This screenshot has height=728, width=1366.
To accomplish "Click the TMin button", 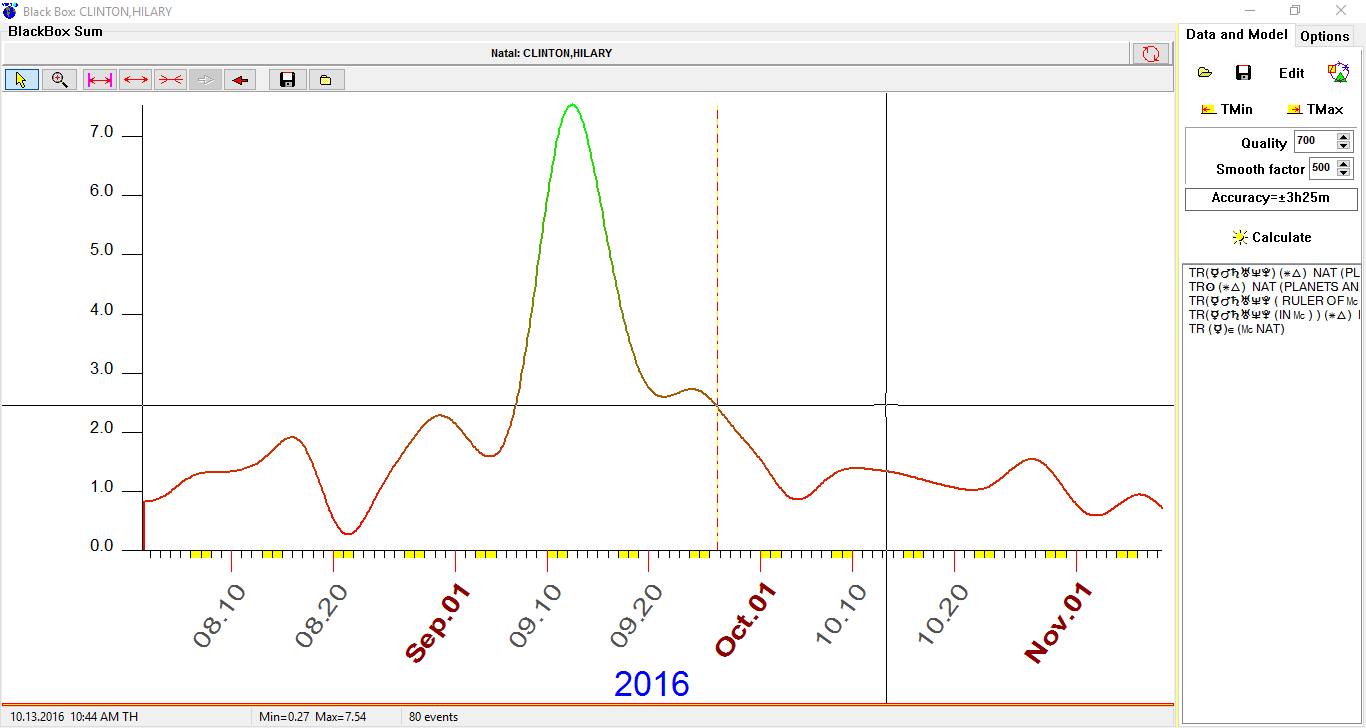I will tap(1227, 109).
